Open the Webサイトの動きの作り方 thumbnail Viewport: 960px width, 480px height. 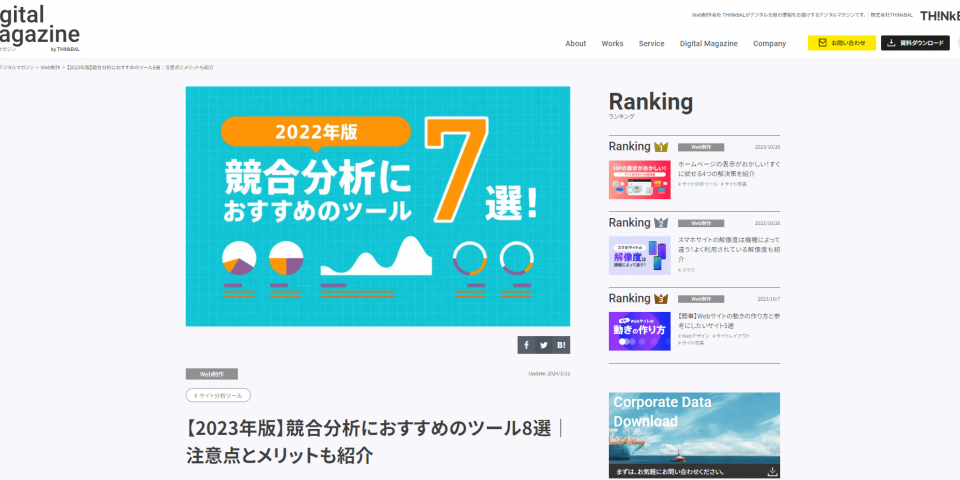tap(640, 331)
